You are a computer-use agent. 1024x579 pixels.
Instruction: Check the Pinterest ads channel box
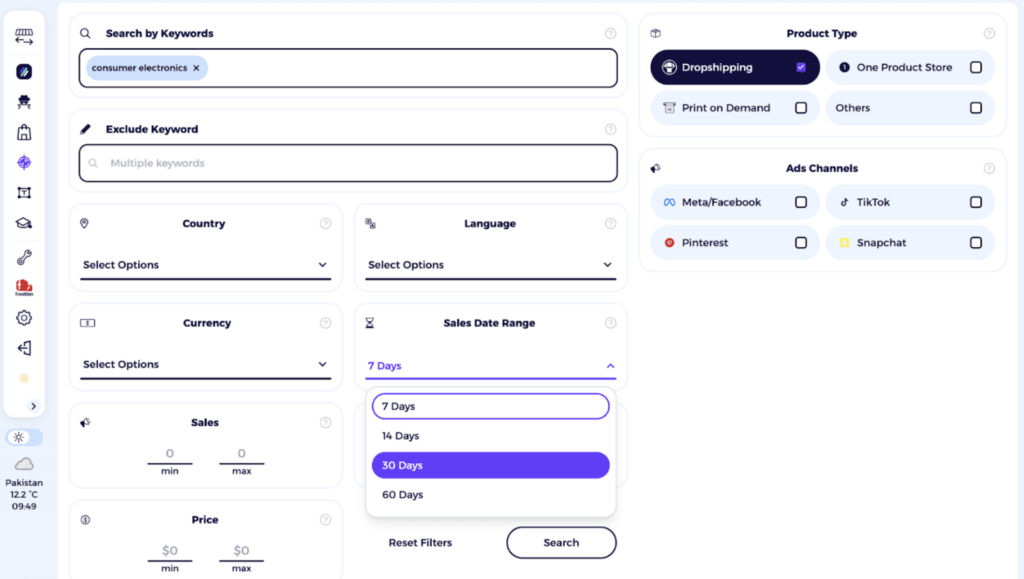(x=800, y=242)
